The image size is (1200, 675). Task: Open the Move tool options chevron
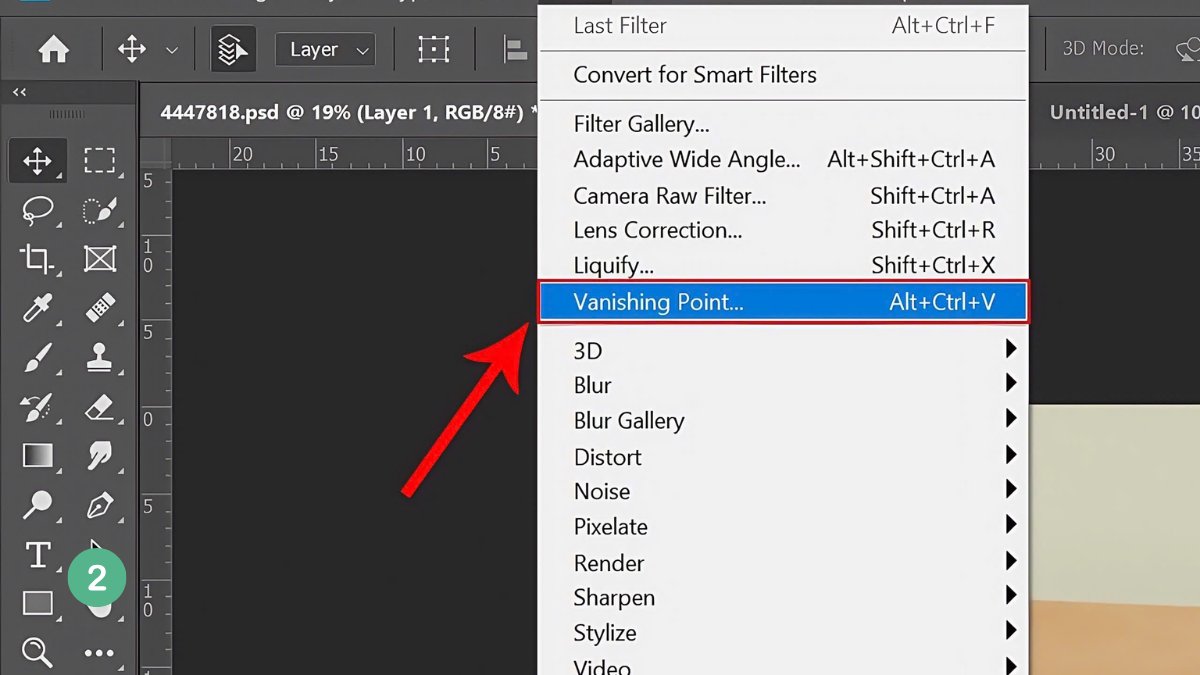point(170,49)
